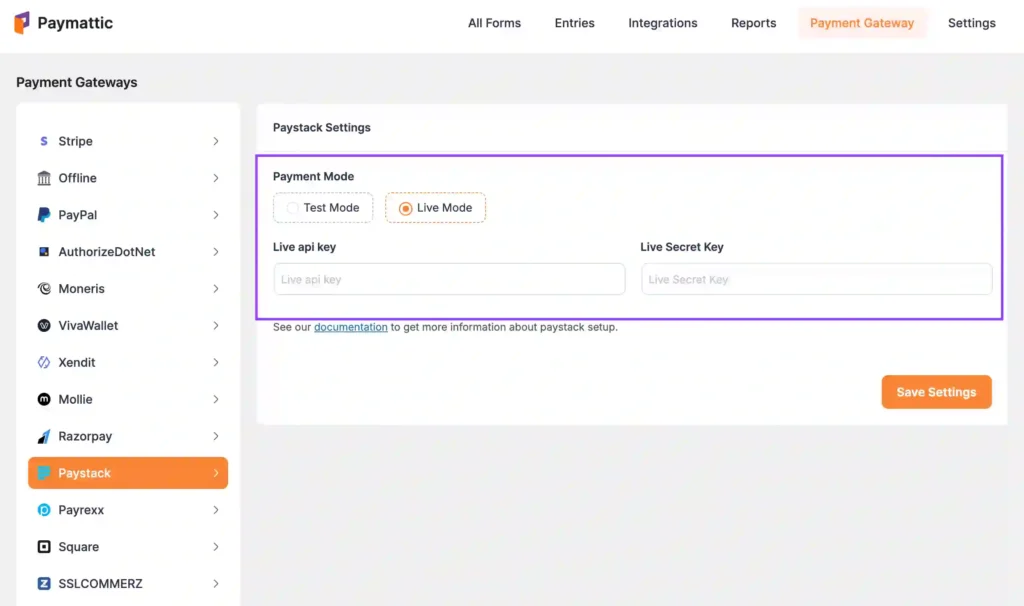The image size is (1024, 606).
Task: Select Moneris gateway label
Action: (x=82, y=289)
